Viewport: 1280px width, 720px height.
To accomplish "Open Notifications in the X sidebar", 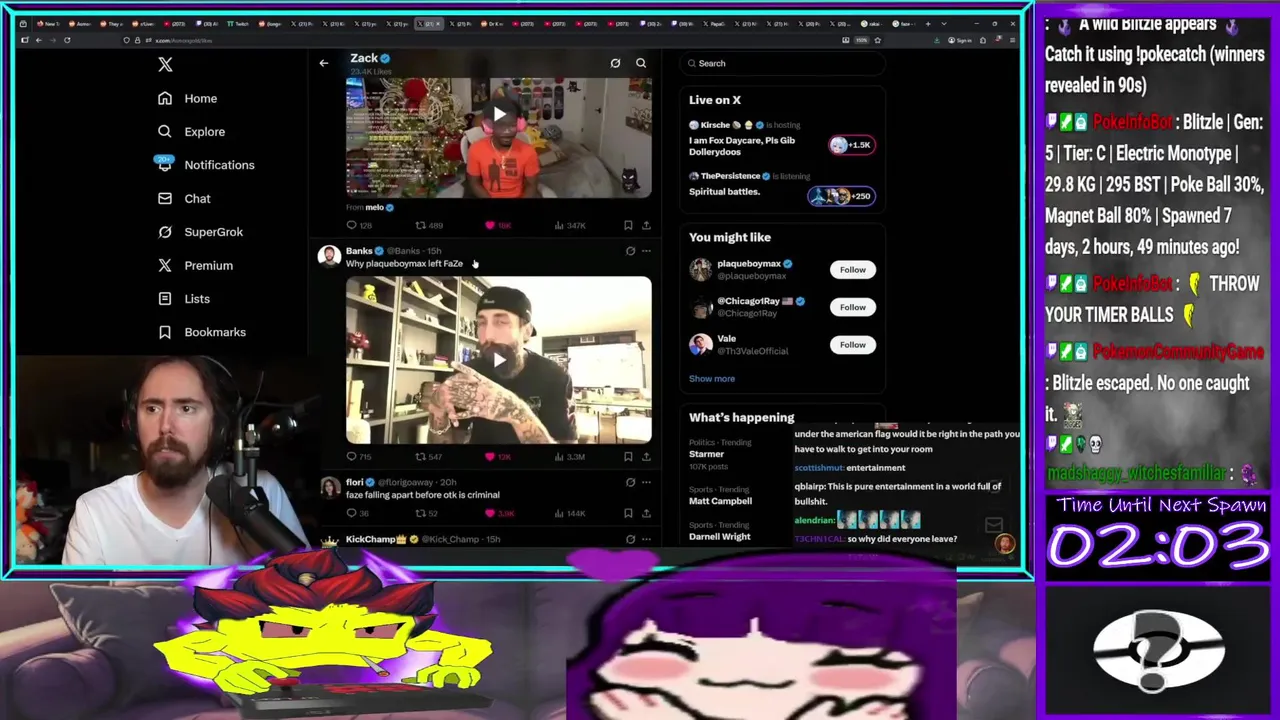I will tap(205, 165).
